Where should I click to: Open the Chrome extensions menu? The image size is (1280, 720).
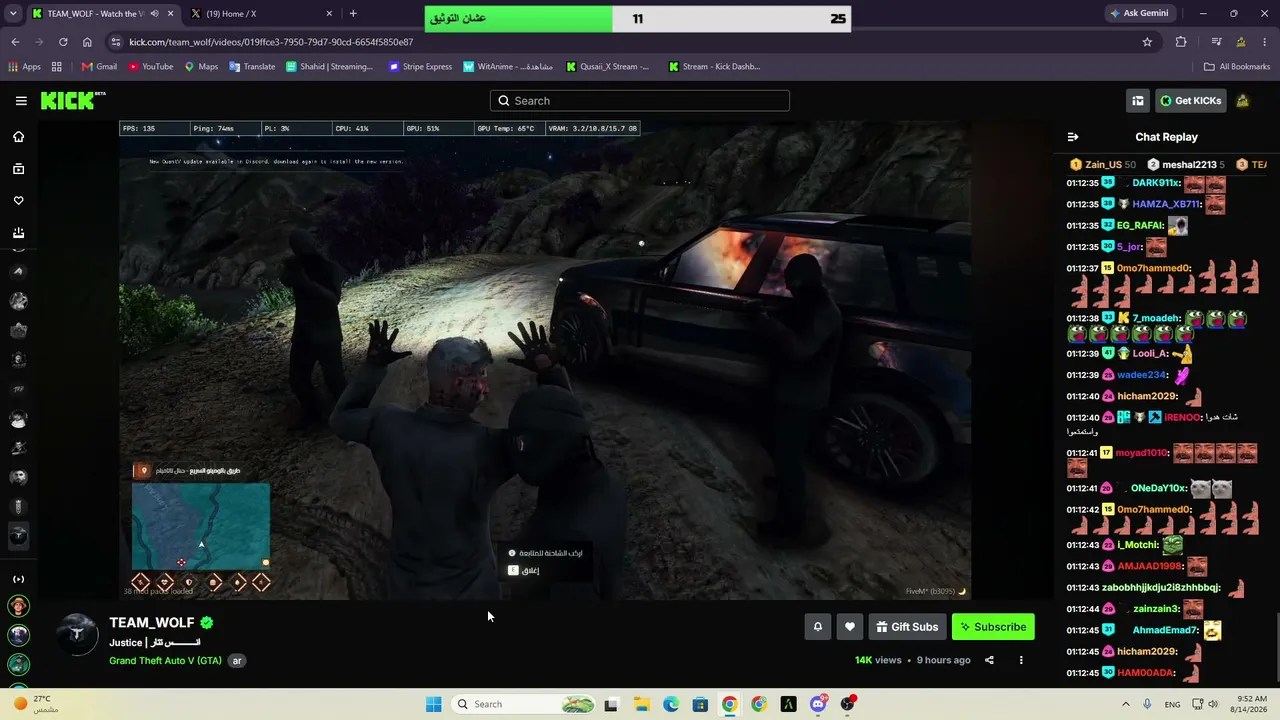pos(1181,42)
